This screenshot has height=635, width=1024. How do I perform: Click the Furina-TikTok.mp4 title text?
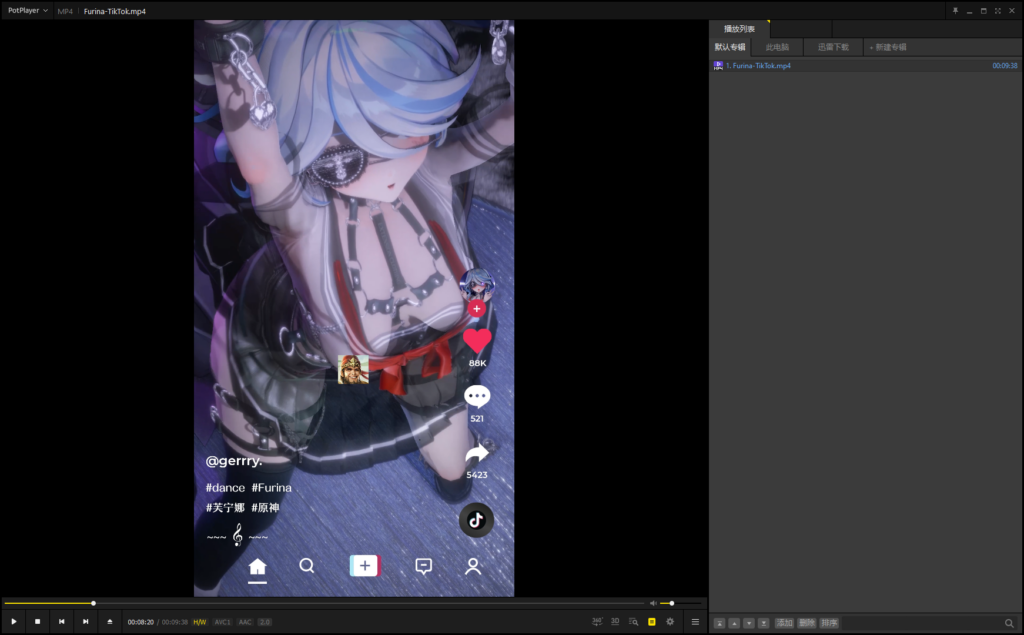(x=115, y=11)
